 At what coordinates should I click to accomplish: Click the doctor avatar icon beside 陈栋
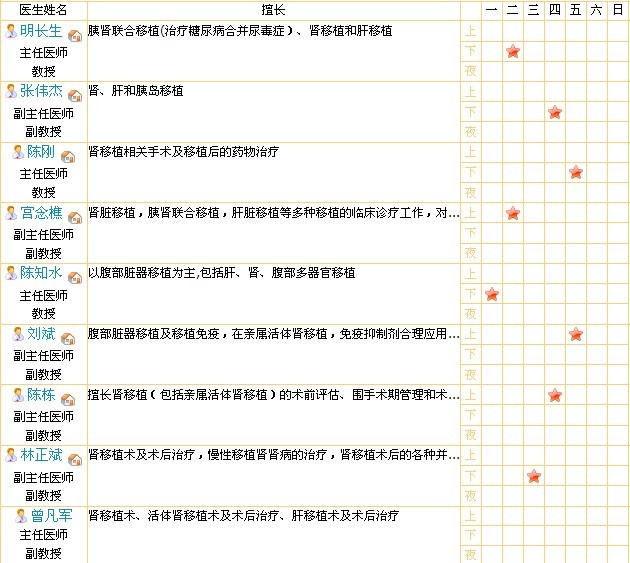[18, 395]
